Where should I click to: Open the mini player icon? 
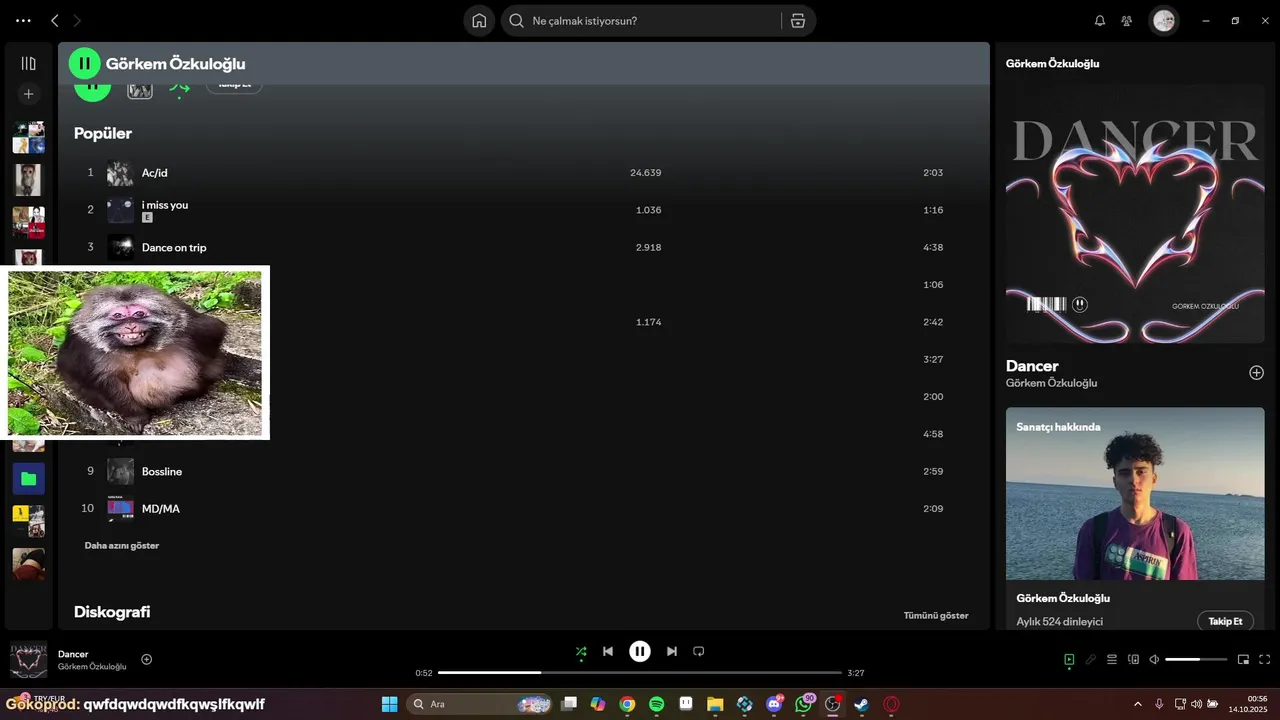pos(1244,660)
